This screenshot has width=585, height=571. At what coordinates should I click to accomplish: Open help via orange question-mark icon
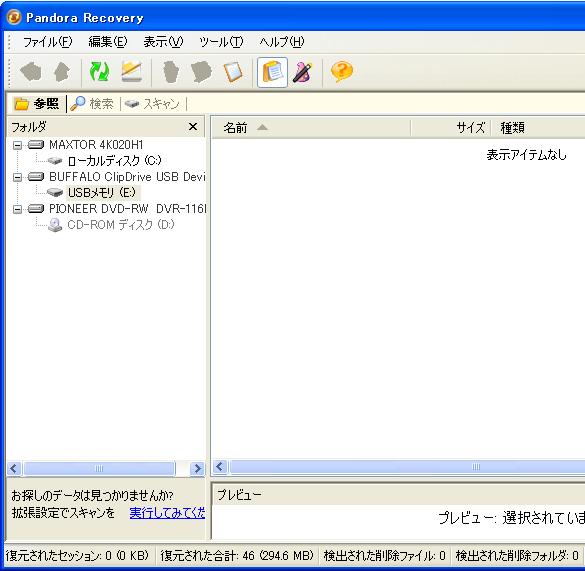point(341,71)
